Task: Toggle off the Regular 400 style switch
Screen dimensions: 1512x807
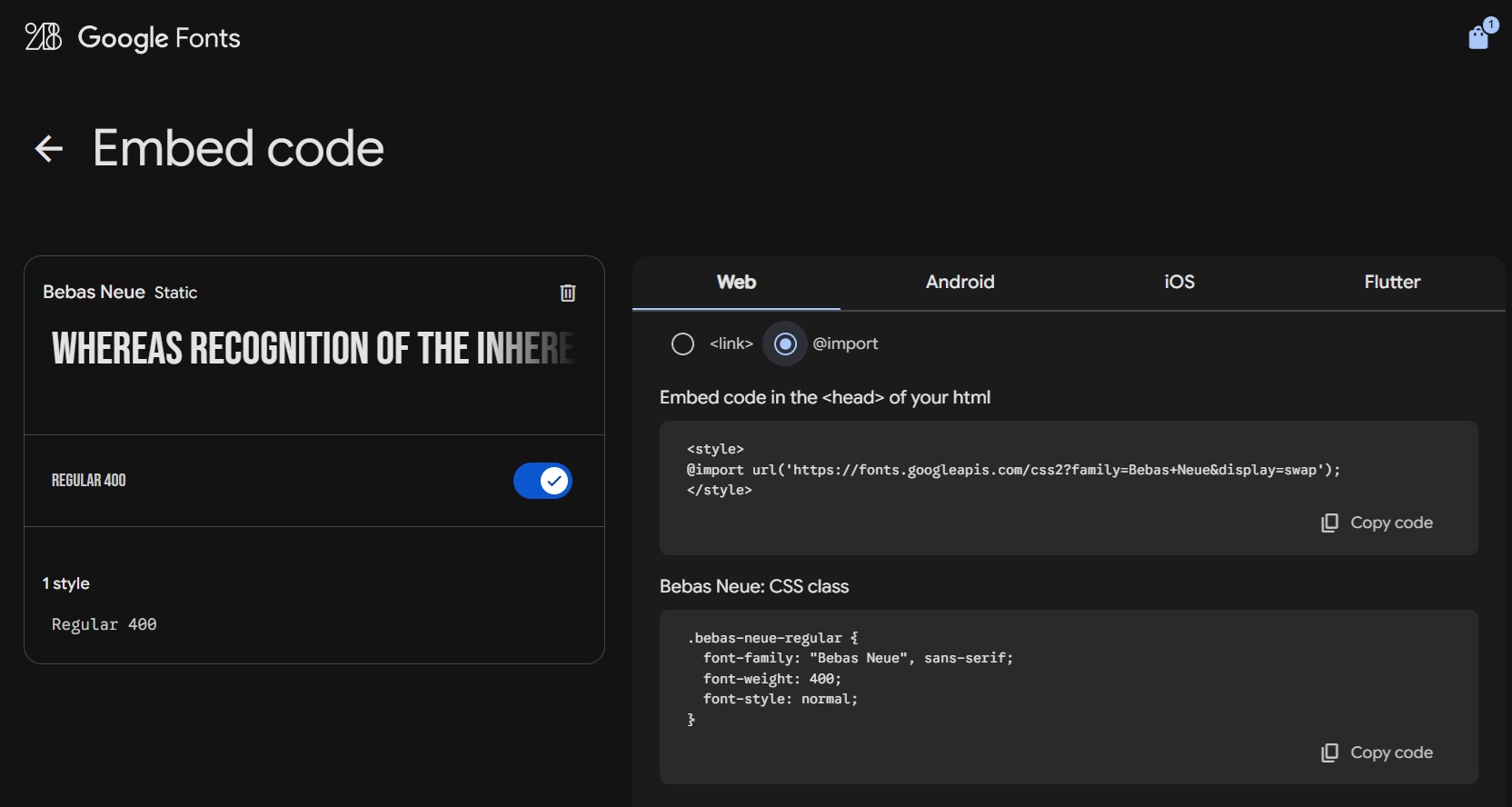Action: 542,481
